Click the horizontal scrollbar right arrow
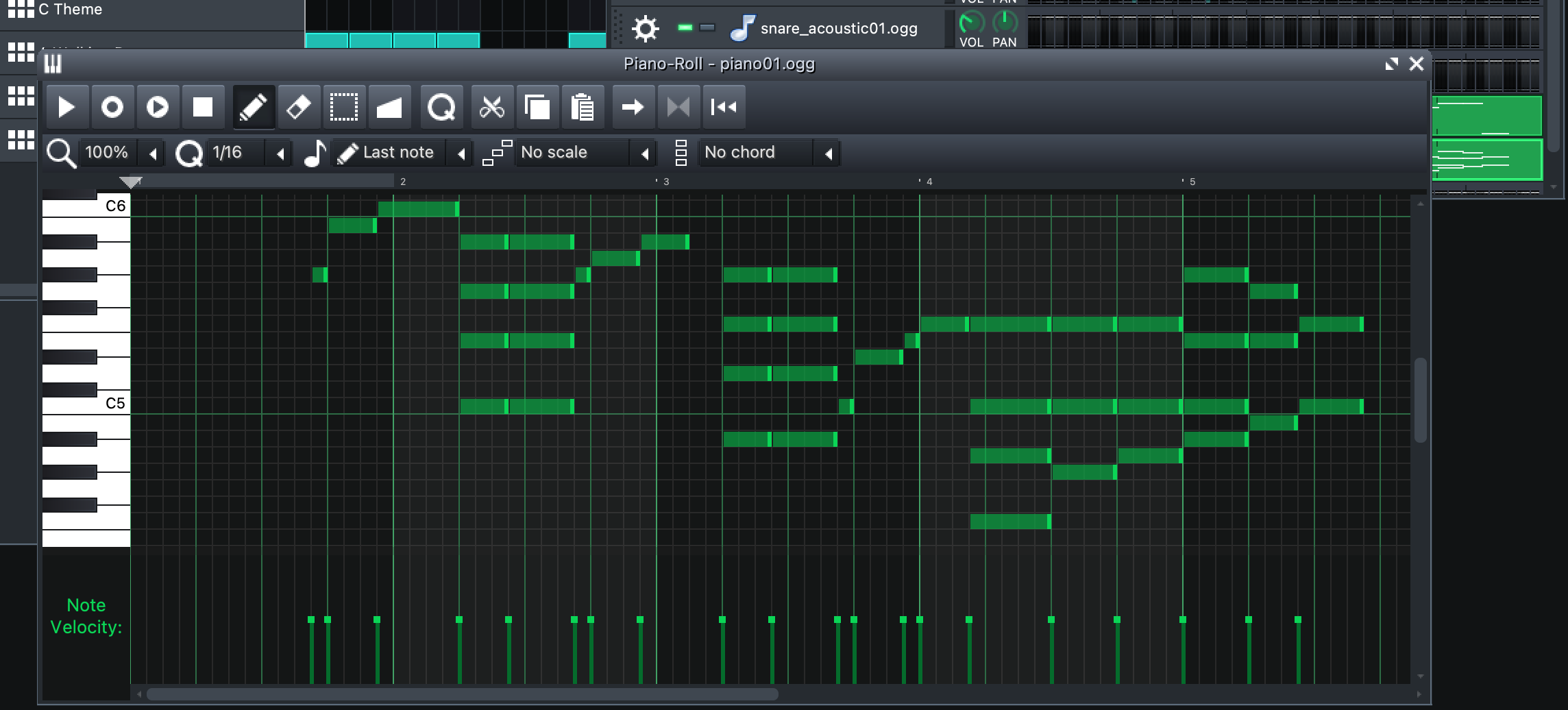This screenshot has height=710, width=1568. (x=1418, y=694)
